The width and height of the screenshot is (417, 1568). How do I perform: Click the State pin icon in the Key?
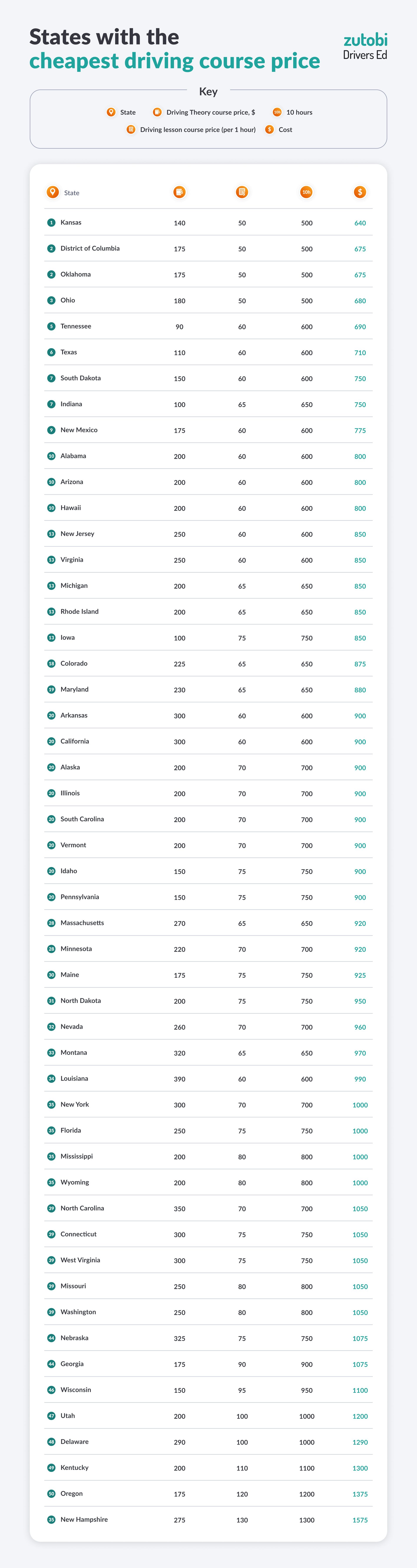point(111,112)
